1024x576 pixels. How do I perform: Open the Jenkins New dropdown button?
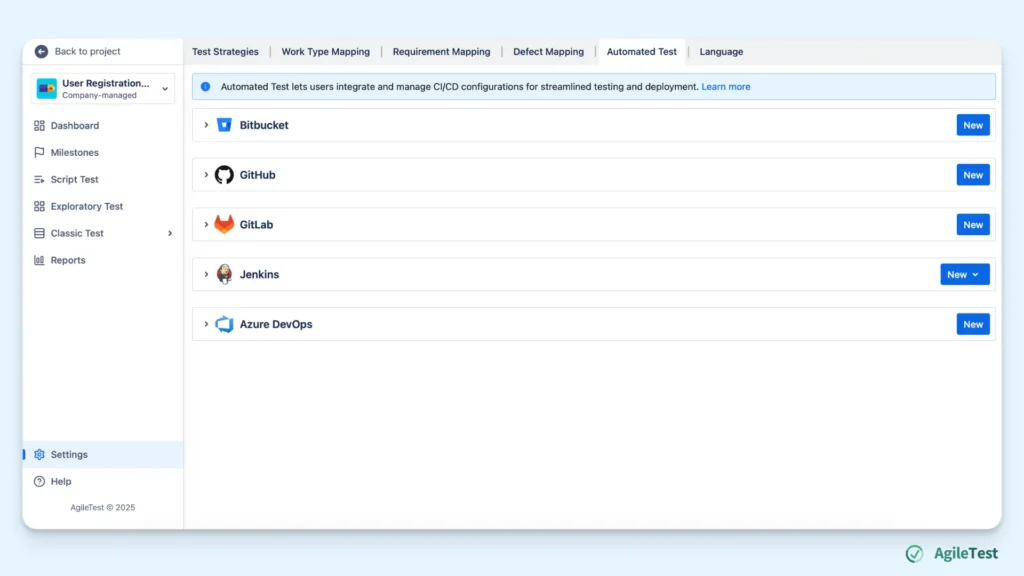965,274
